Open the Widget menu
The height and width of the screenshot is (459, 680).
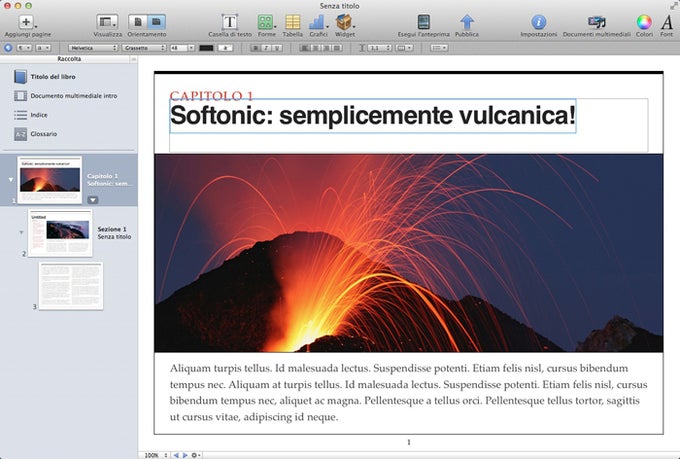point(344,22)
